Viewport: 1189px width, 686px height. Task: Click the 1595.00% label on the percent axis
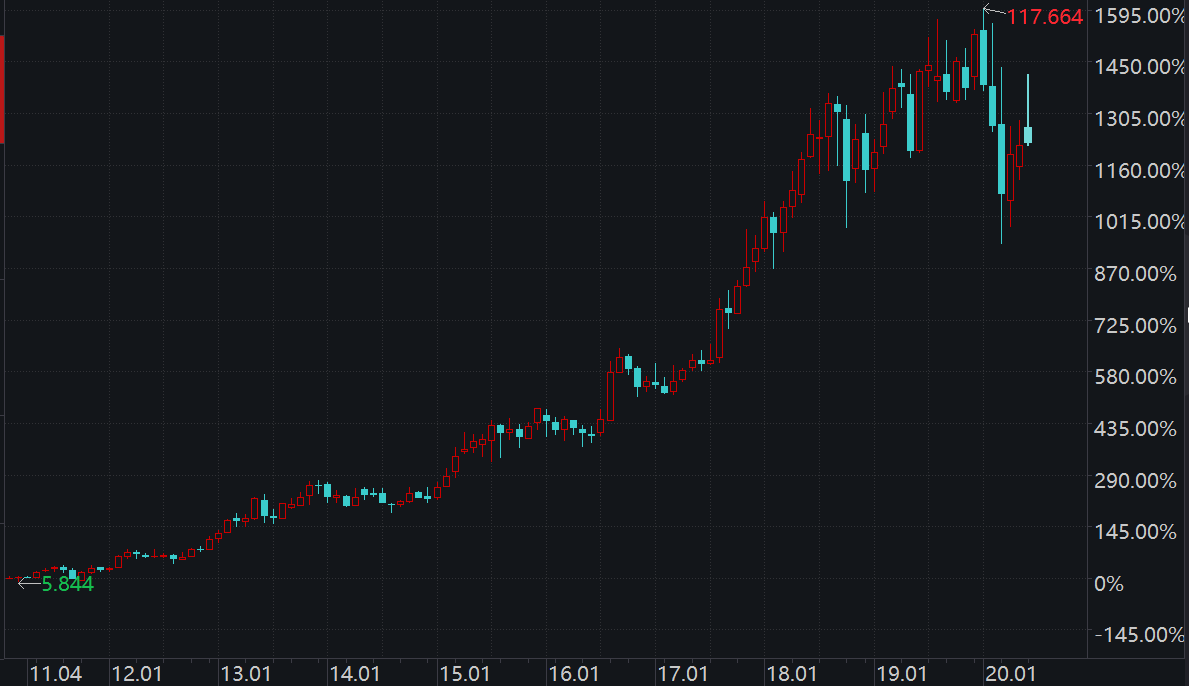tap(1139, 16)
